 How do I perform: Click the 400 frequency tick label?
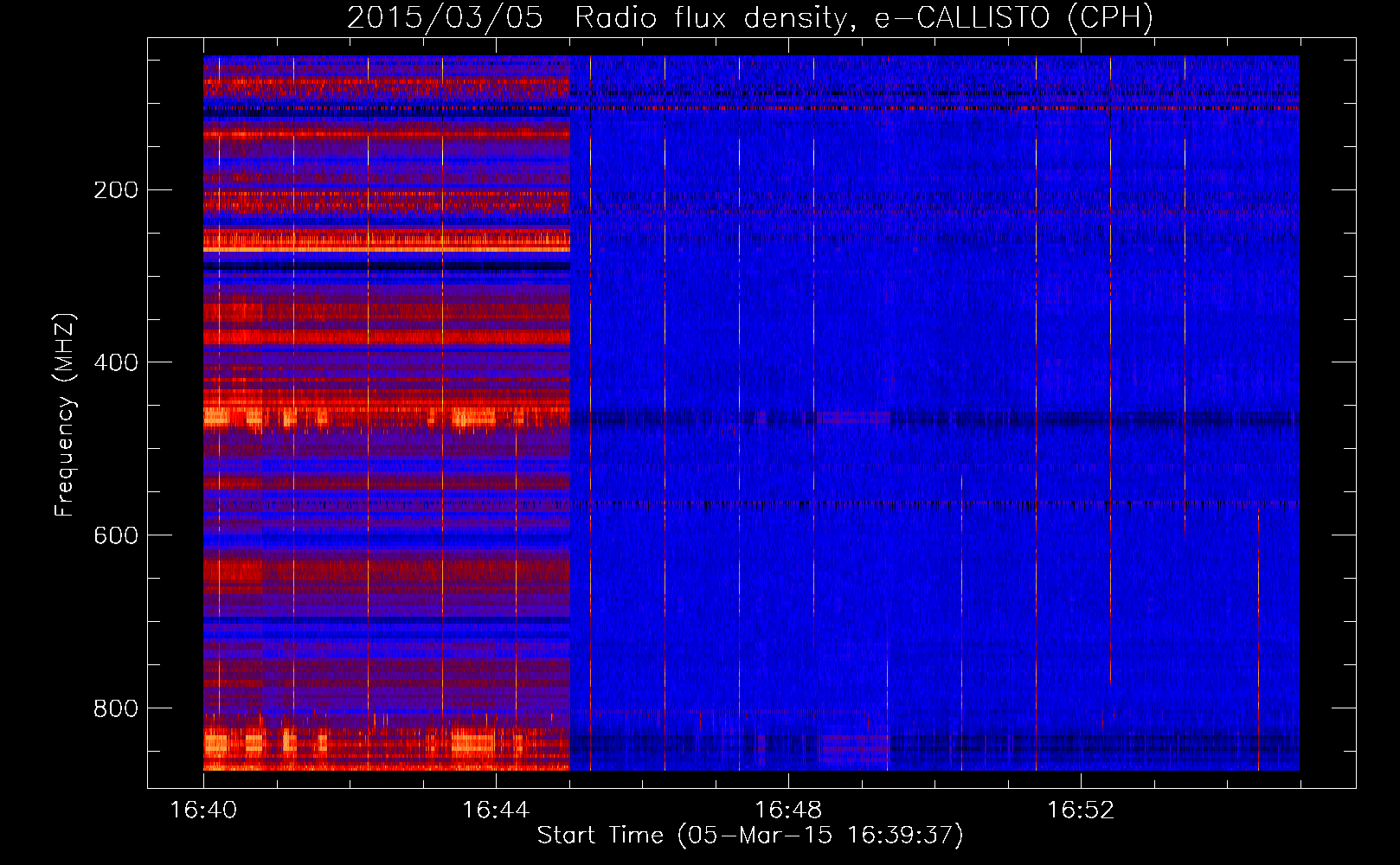pos(115,362)
